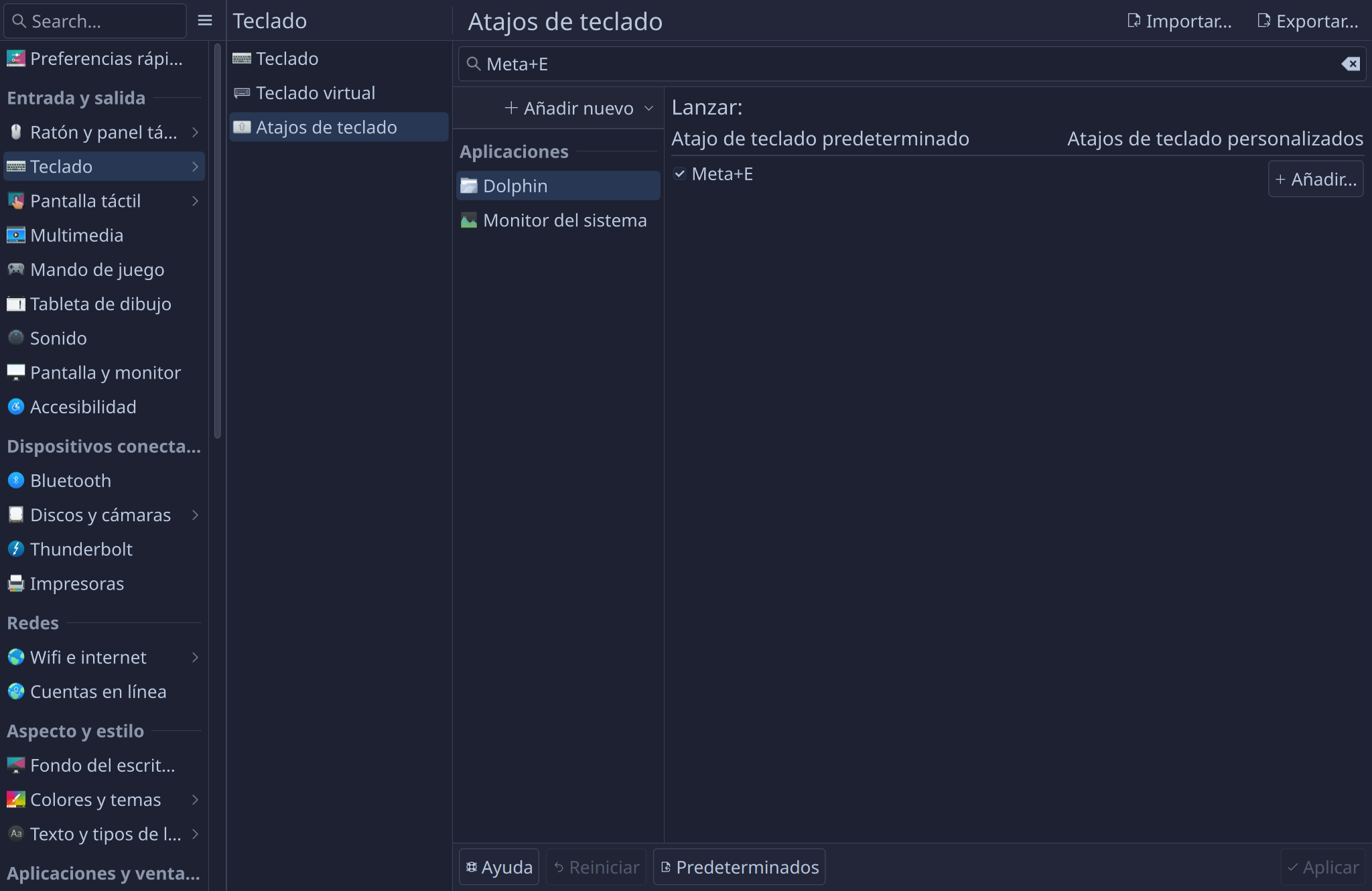Viewport: 1372px width, 891px height.
Task: Click the Predeterminados button
Action: click(739, 867)
